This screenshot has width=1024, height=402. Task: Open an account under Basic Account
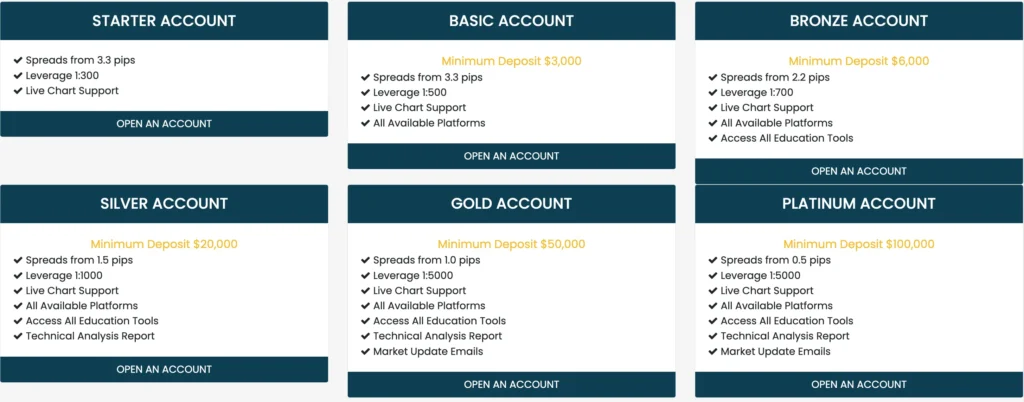[x=511, y=156]
